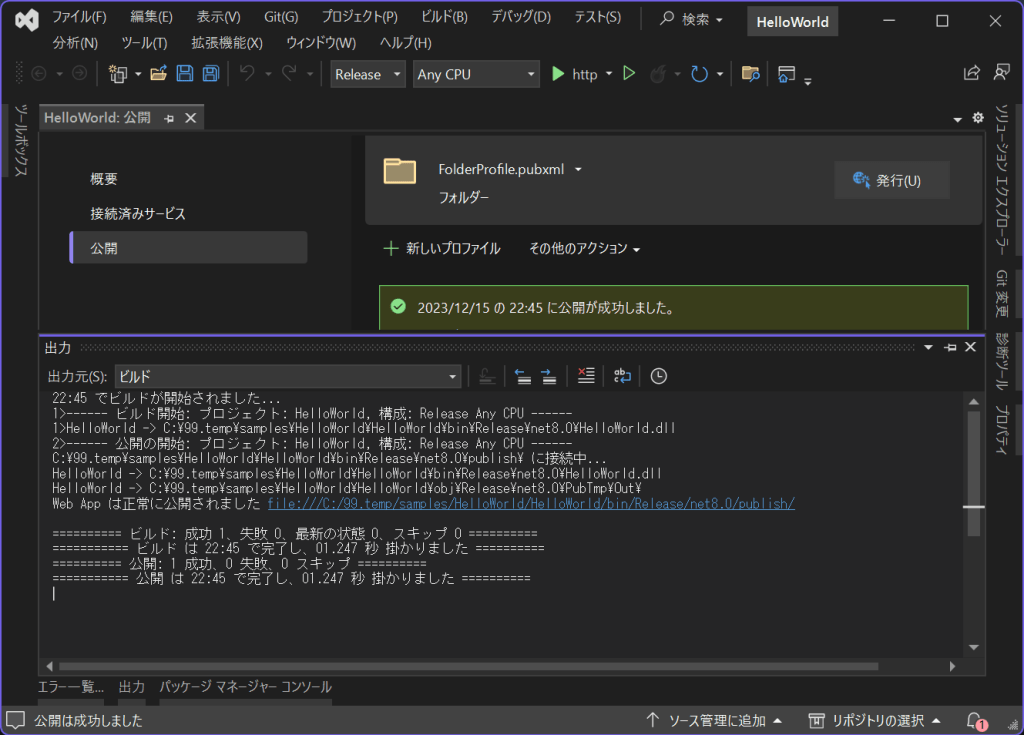Image resolution: width=1024 pixels, height=735 pixels.
Task: Pin the HelloWorld: 公開 tab
Action: [x=169, y=118]
